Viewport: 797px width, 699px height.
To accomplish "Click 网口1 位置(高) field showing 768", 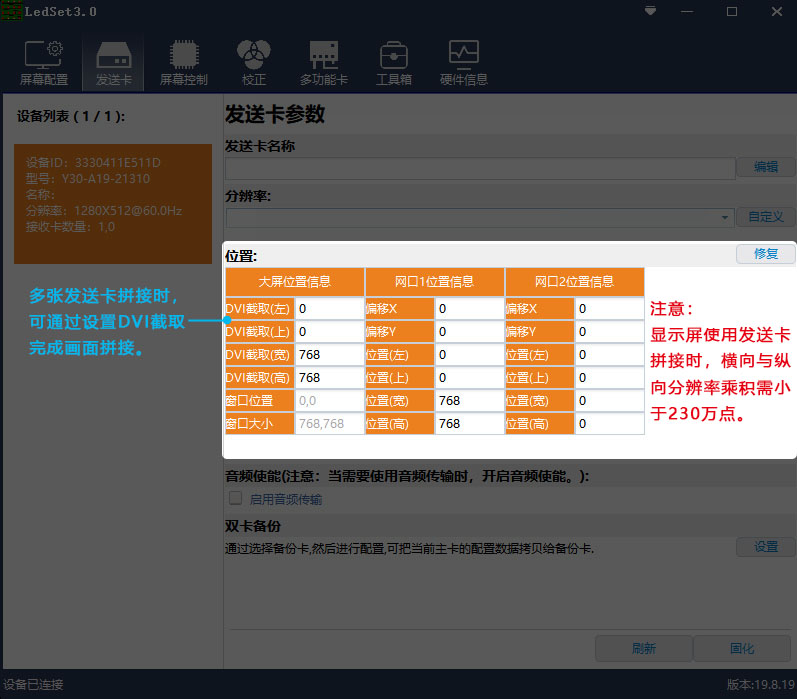I will [469, 424].
